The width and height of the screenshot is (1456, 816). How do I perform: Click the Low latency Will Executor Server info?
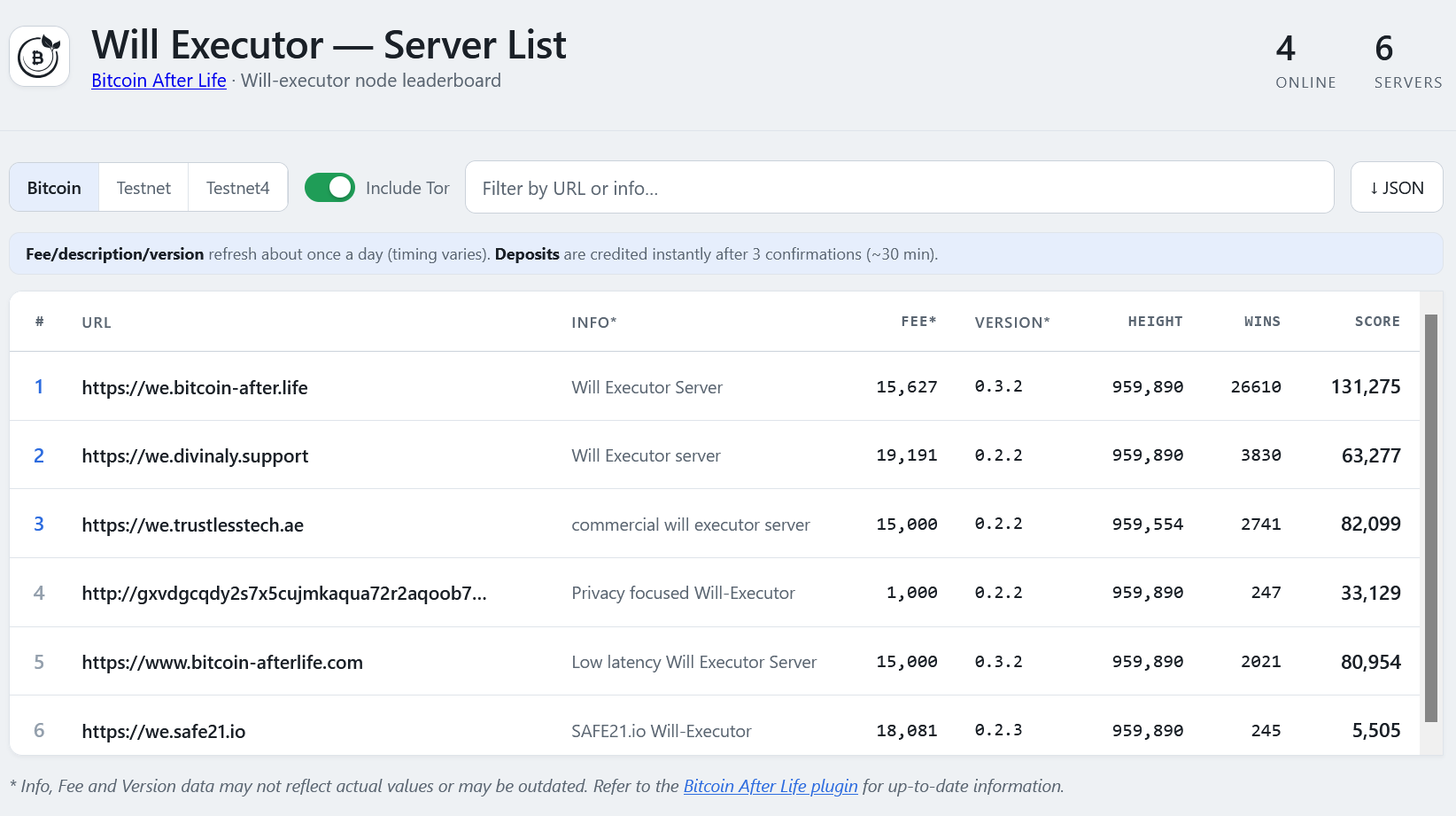pyautogui.click(x=693, y=662)
